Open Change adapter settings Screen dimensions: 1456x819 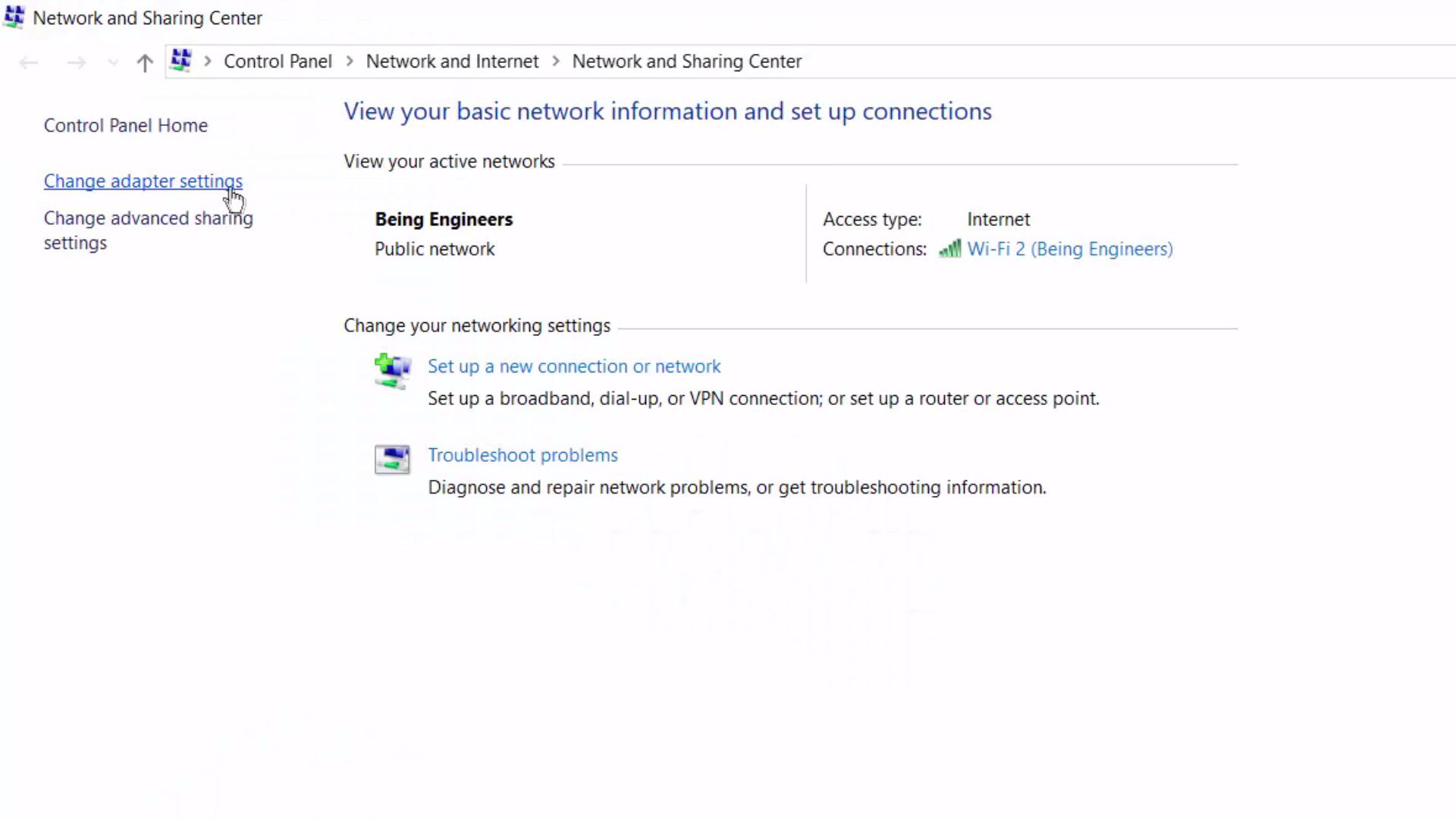[x=143, y=181]
